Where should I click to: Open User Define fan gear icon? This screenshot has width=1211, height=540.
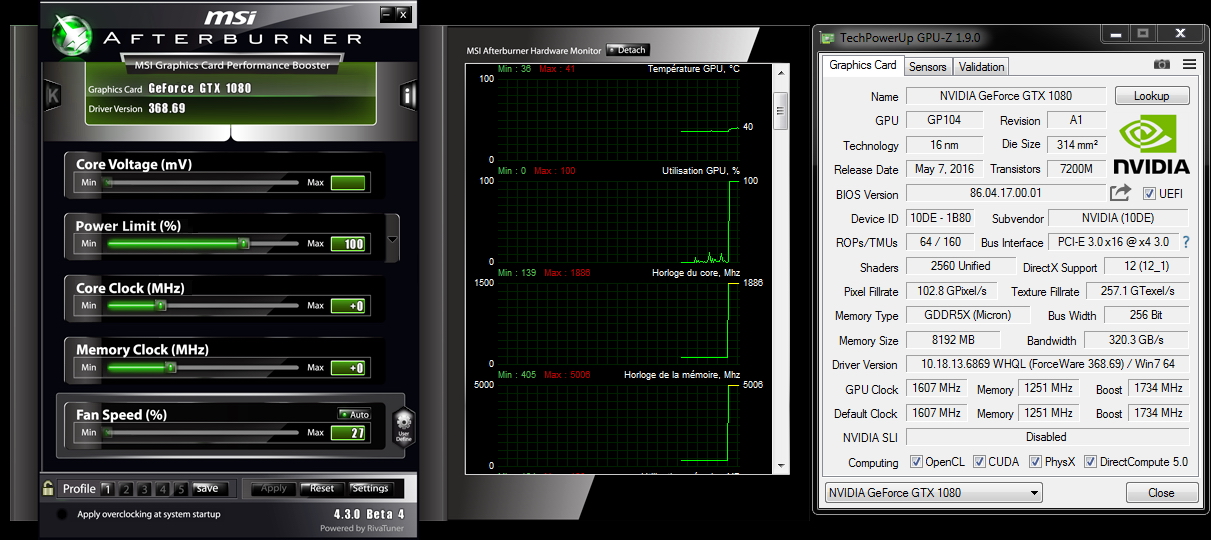(402, 426)
